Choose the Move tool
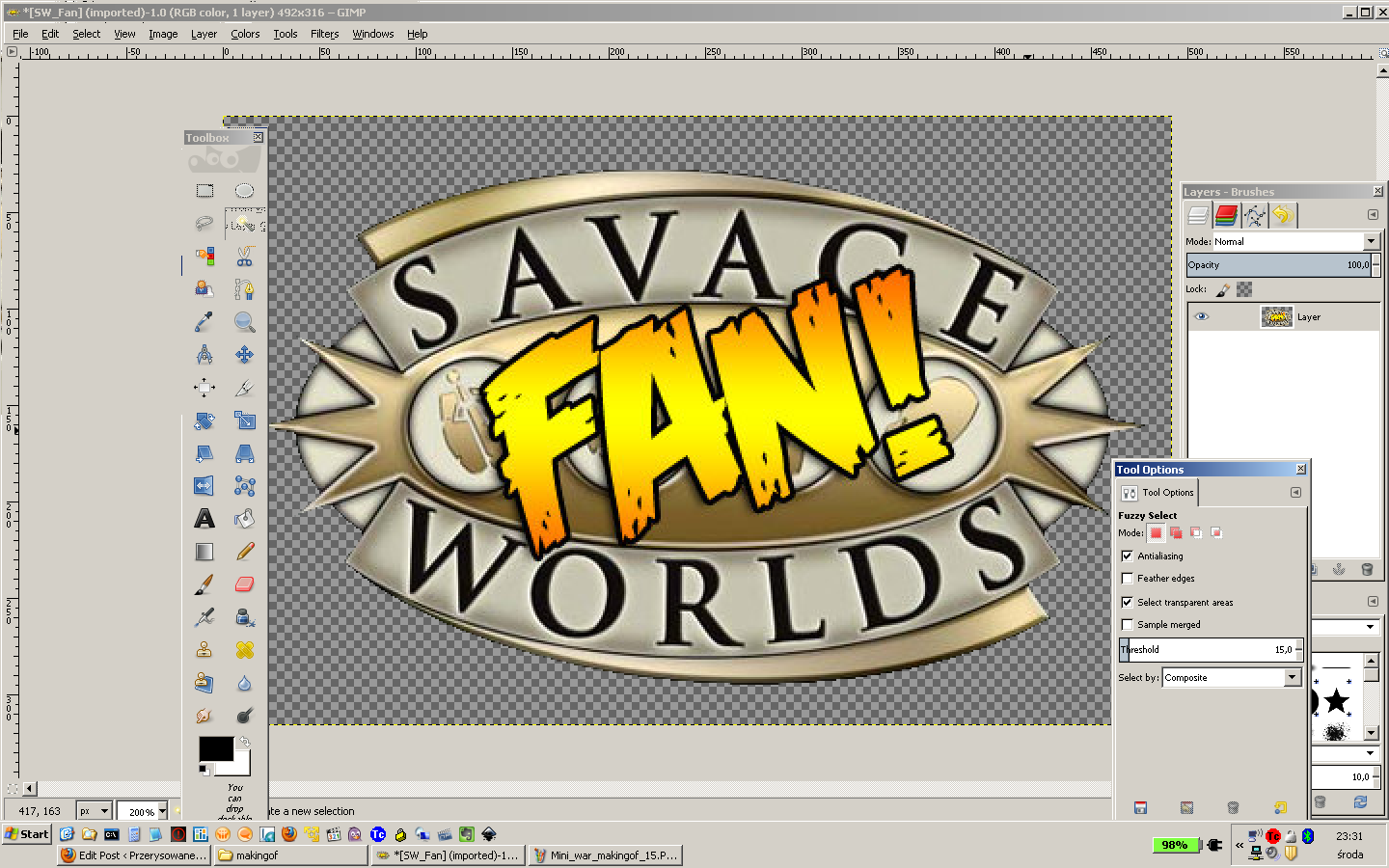 (x=244, y=355)
